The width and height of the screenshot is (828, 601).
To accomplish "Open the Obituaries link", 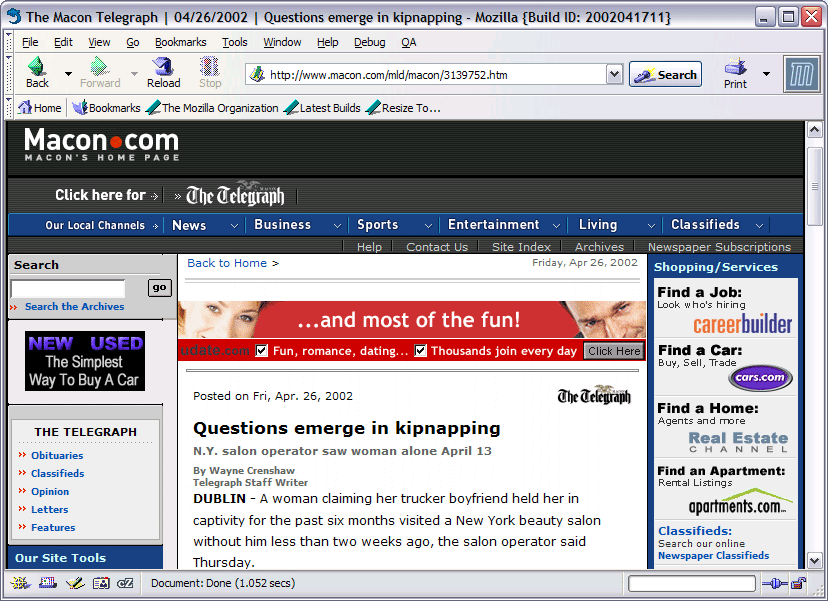I will point(57,455).
